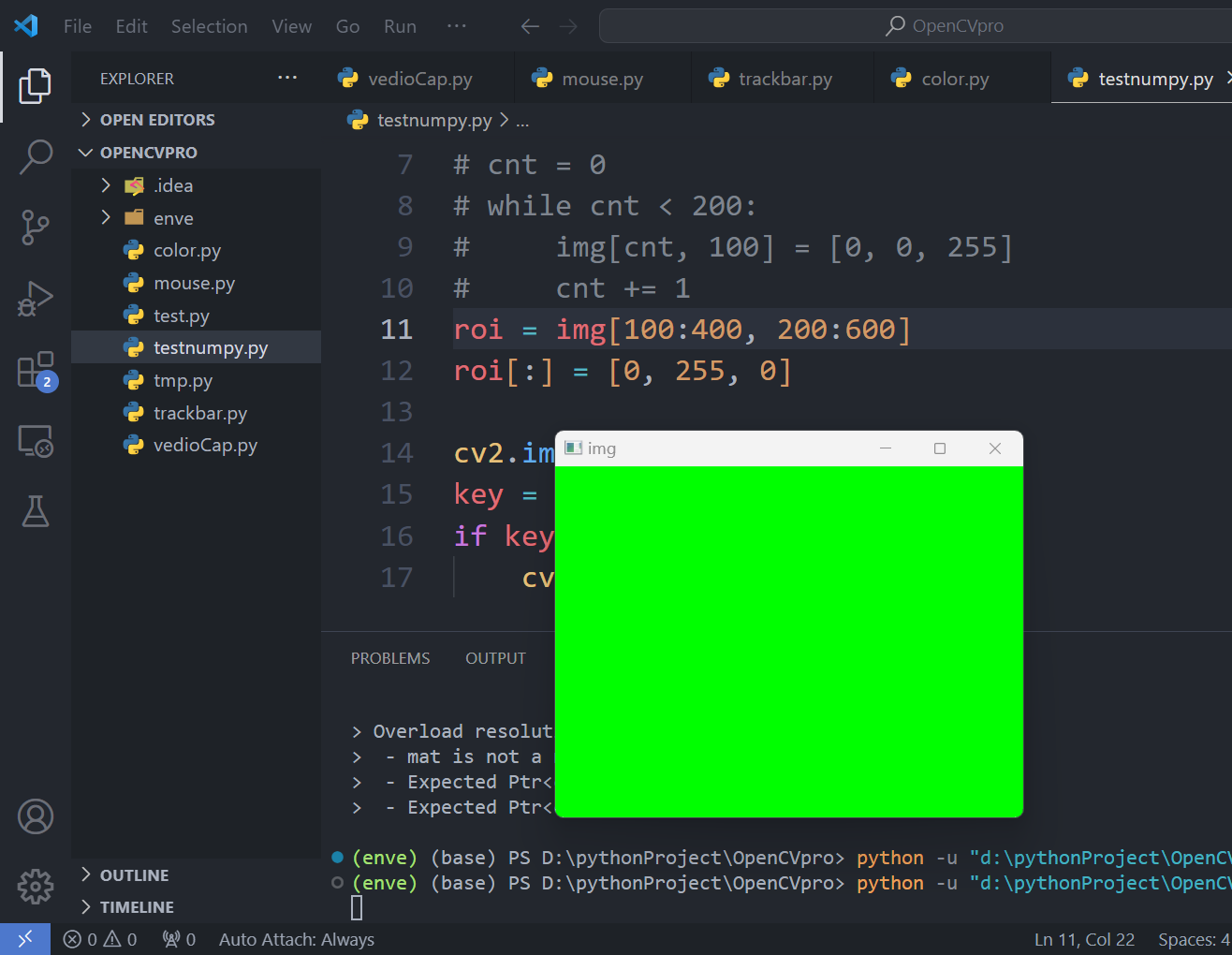Select testnumpy.py in the file explorer
Screen dimensions: 1232x955
click(x=196, y=347)
